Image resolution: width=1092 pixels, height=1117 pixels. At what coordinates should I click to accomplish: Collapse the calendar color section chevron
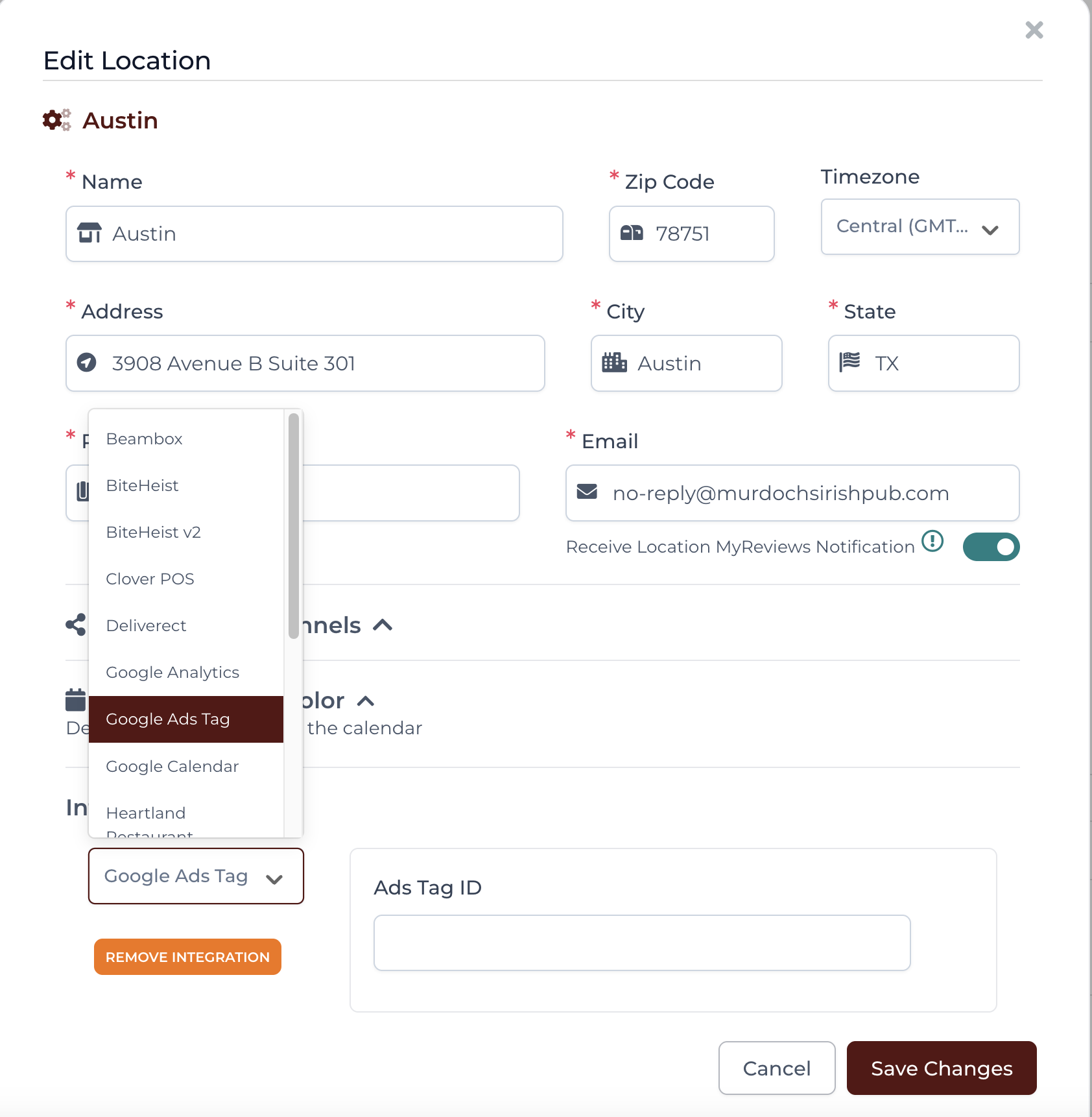coord(366,701)
